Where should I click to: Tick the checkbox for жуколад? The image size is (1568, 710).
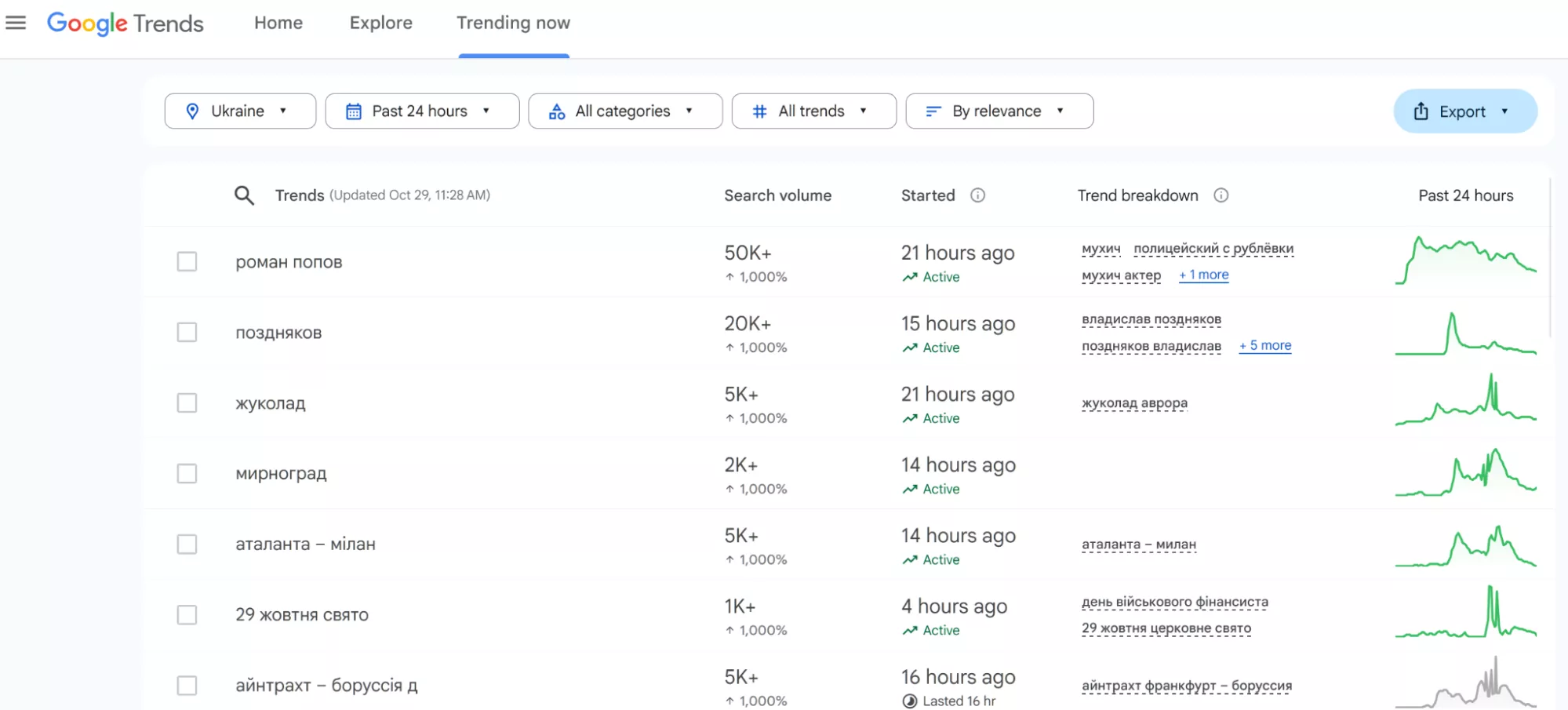[187, 402]
